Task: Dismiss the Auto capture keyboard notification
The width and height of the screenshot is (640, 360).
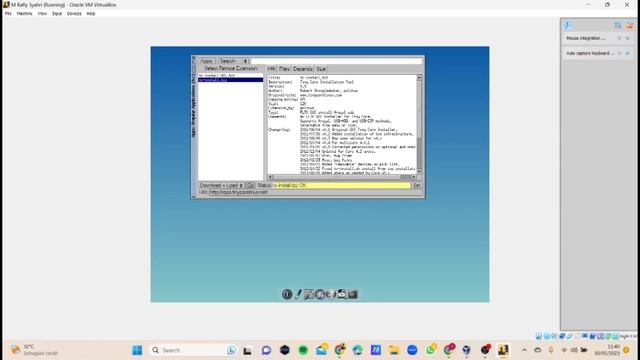Action: point(627,53)
